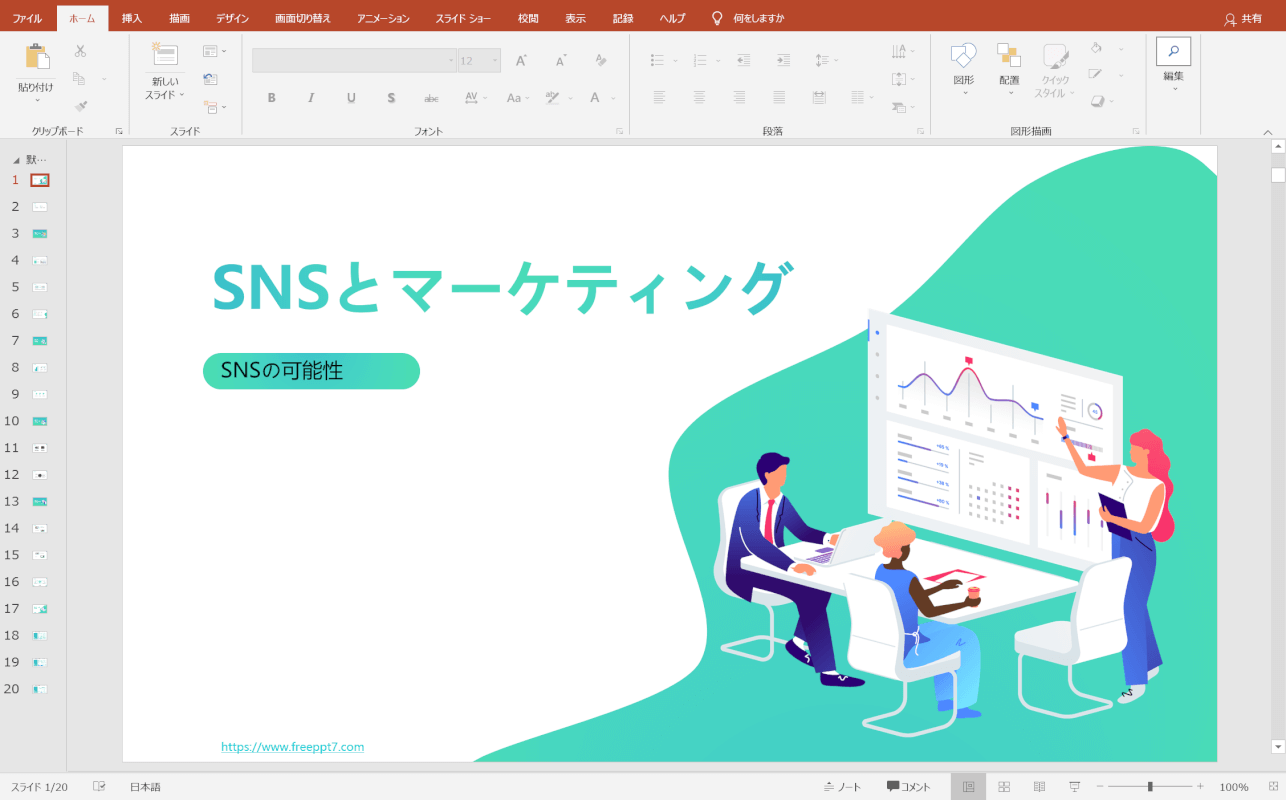Screen dimensions: 1286x800
Task: Open the Font dialog launcher
Action: click(619, 131)
